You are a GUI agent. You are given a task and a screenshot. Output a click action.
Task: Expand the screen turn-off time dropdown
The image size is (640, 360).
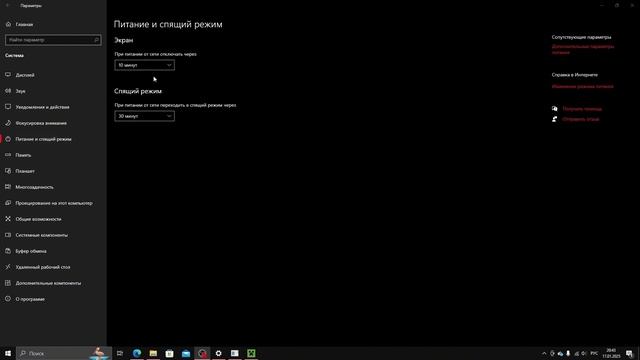(144, 65)
